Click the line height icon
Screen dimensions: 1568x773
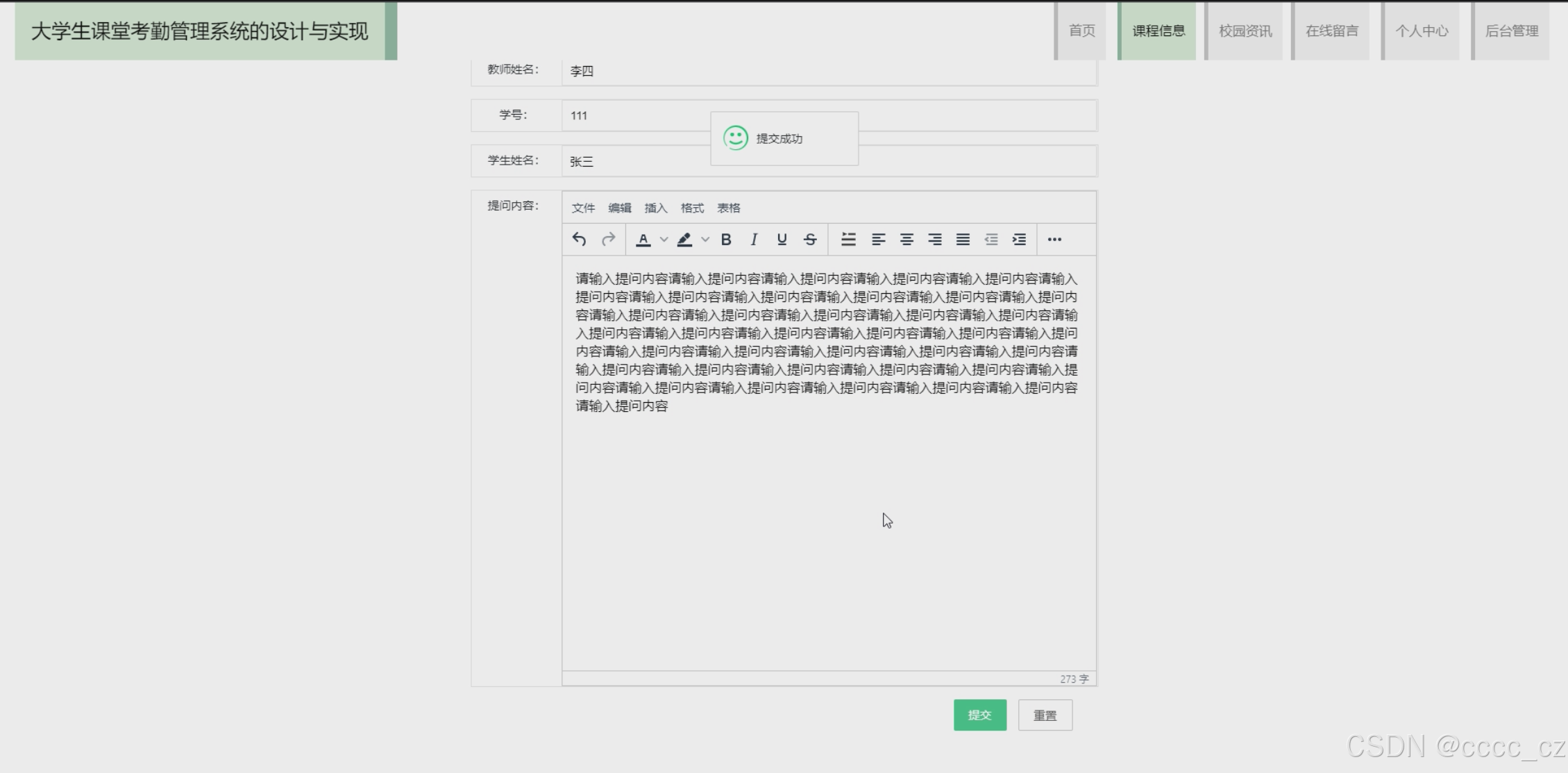coord(848,240)
